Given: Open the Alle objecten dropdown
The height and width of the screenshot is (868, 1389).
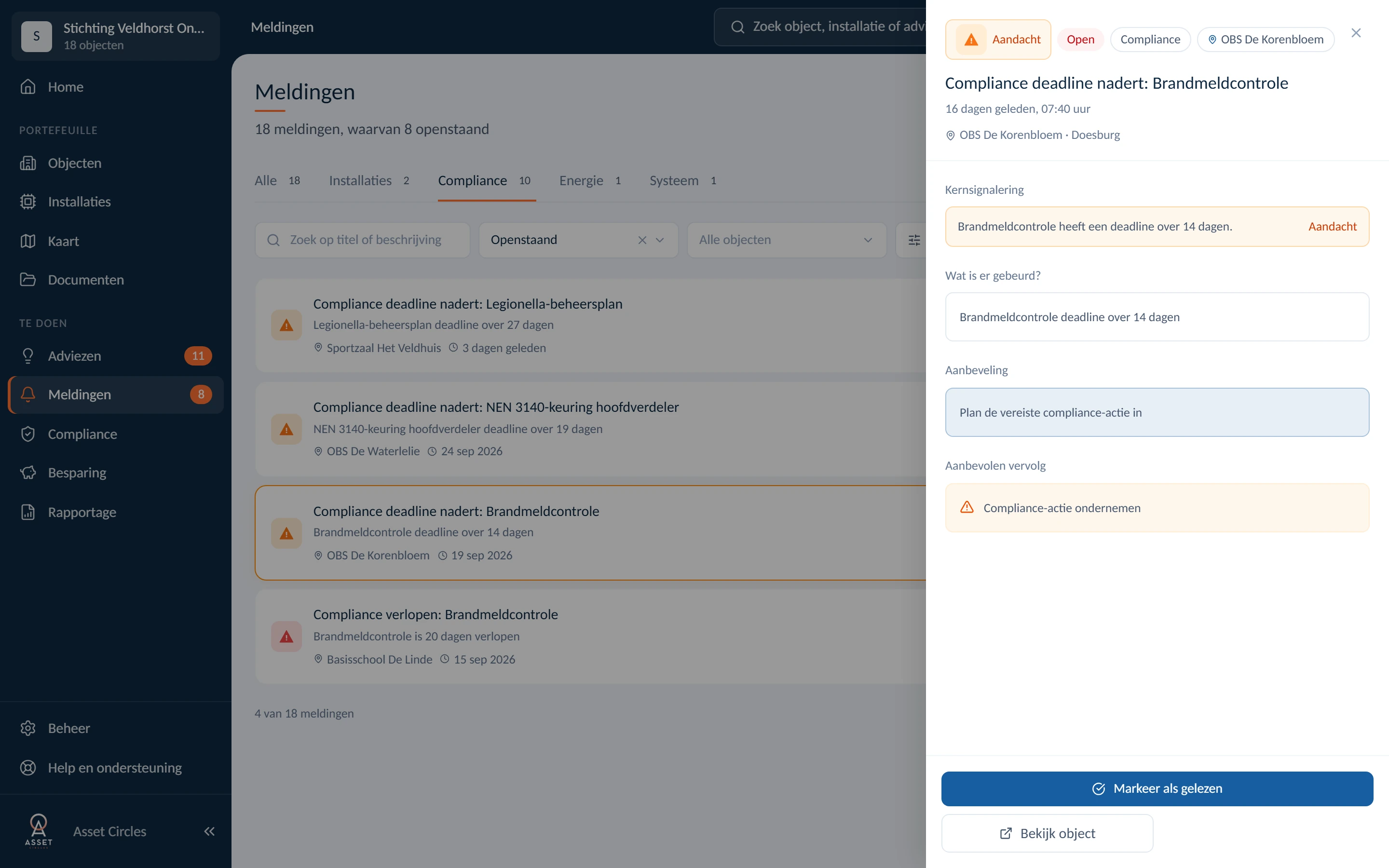Looking at the screenshot, I should pyautogui.click(x=786, y=240).
